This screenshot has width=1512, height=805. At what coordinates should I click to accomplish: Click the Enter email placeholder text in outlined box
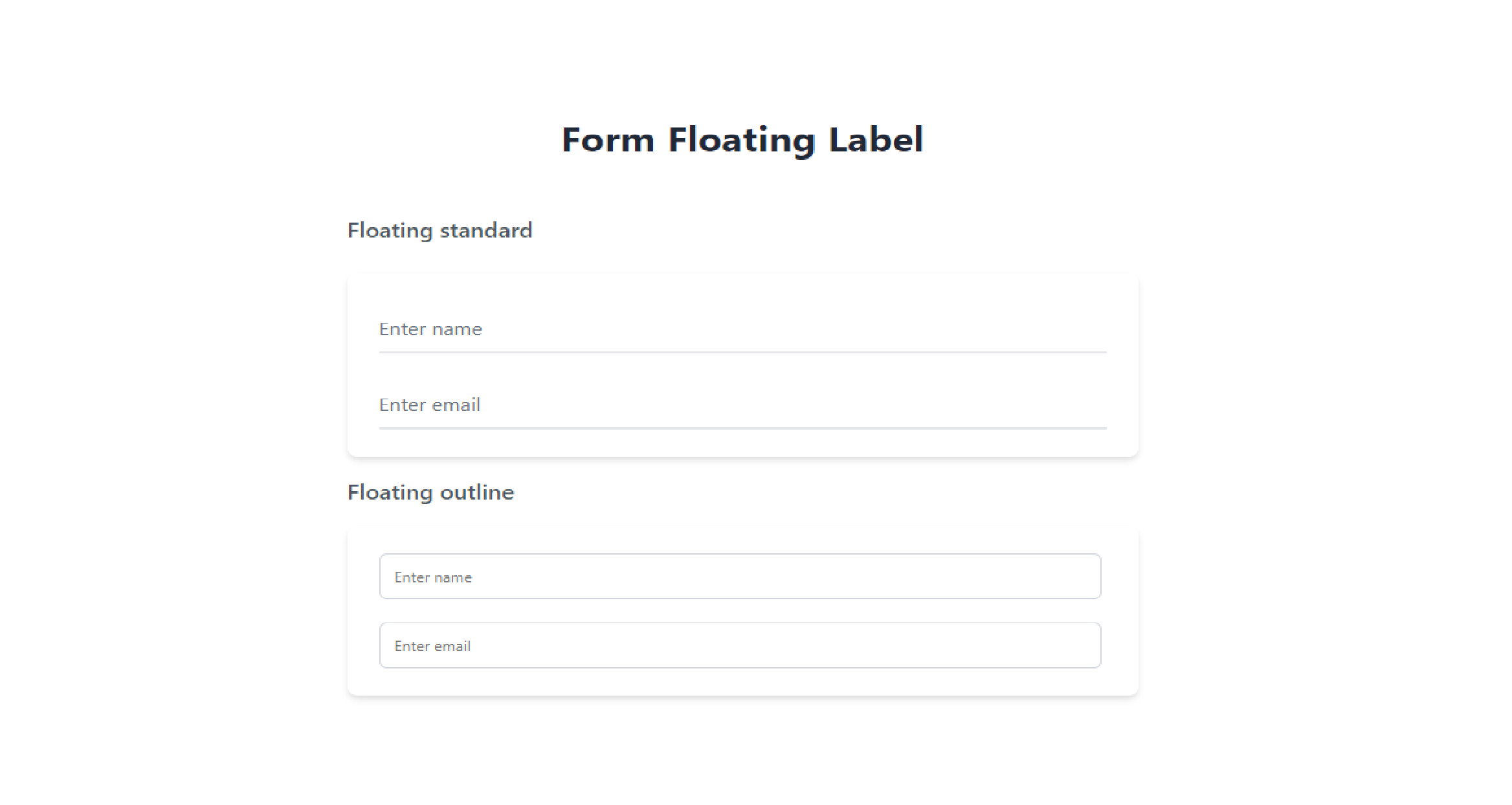[x=432, y=646]
